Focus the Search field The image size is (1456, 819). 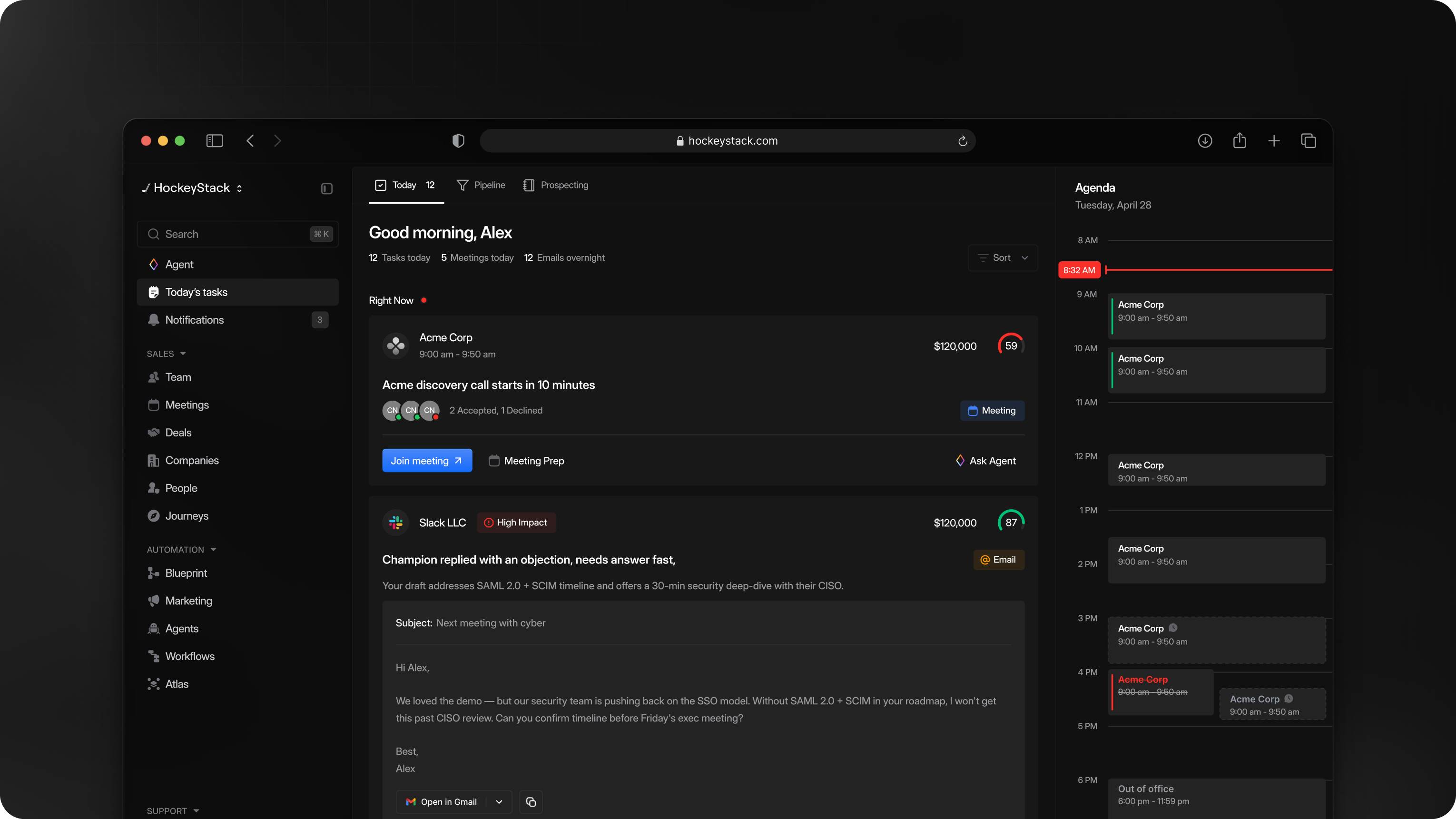click(237, 234)
